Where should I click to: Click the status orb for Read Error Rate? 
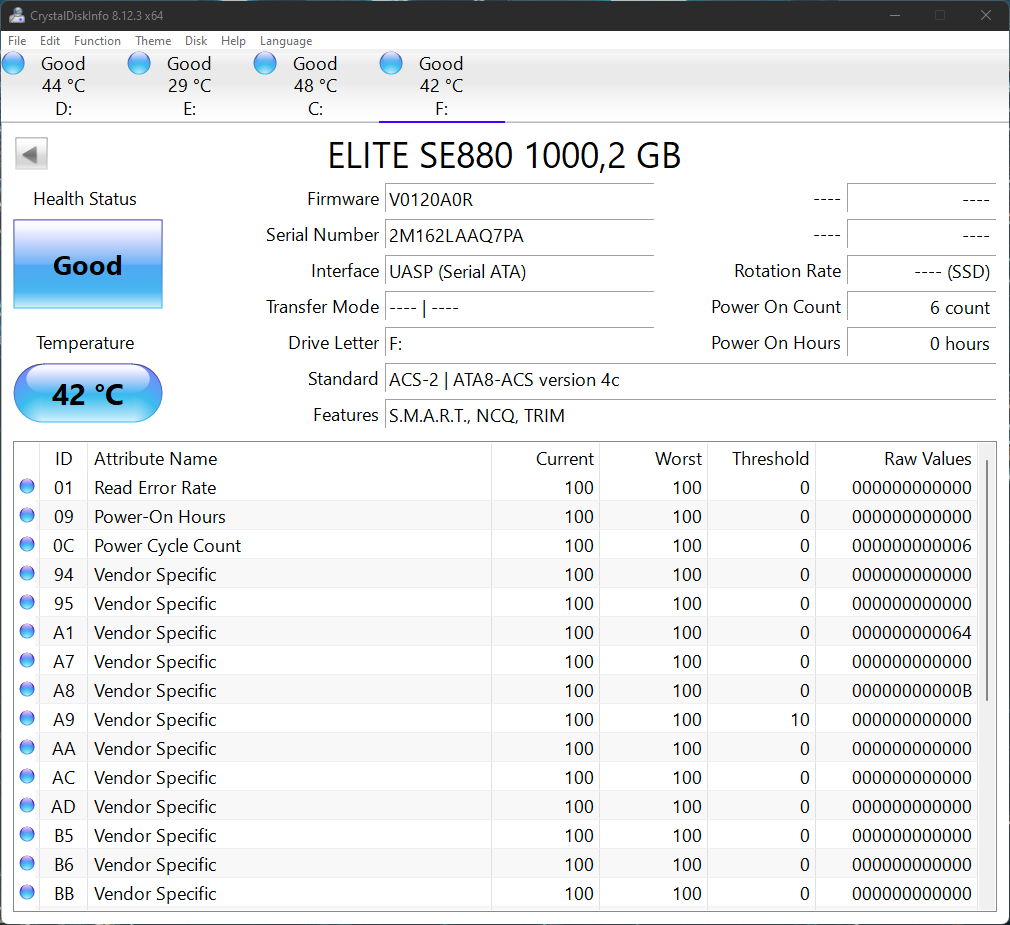27,486
